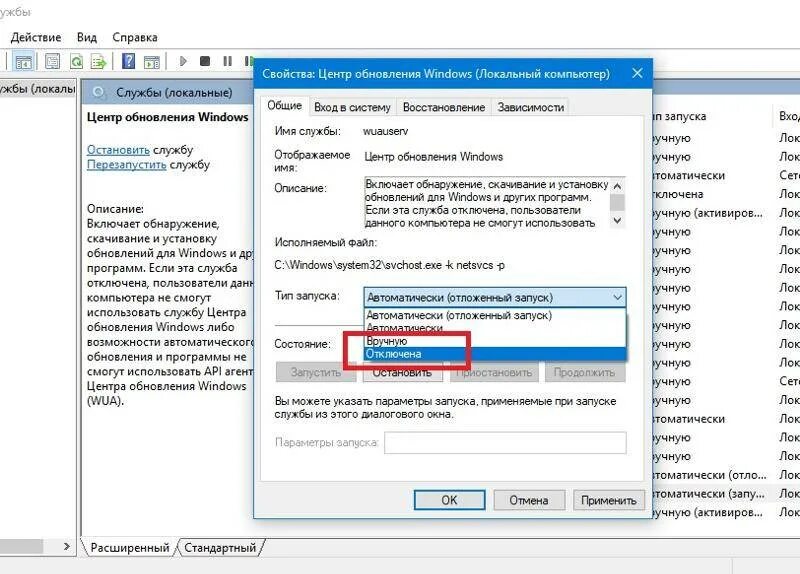Switch to the Стандартный view tab

point(220,547)
